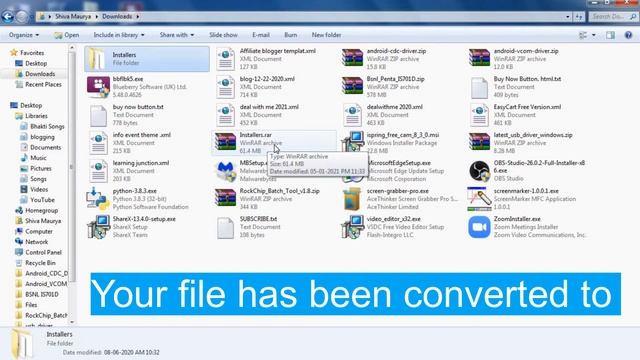Select Favorites in the navigation pane

32,53
